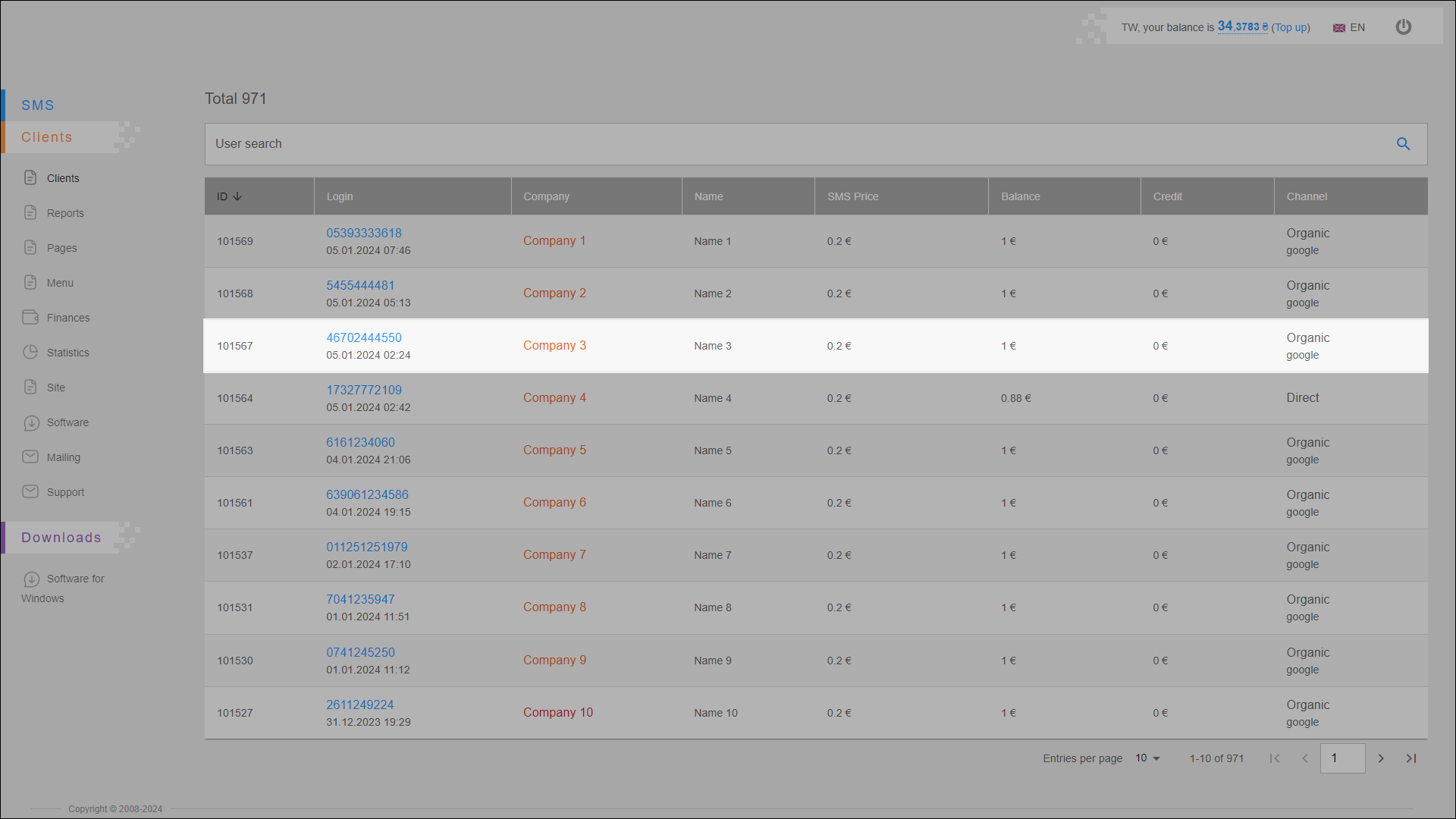Open the entries per page dropdown
This screenshot has height=819, width=1456.
click(1148, 758)
